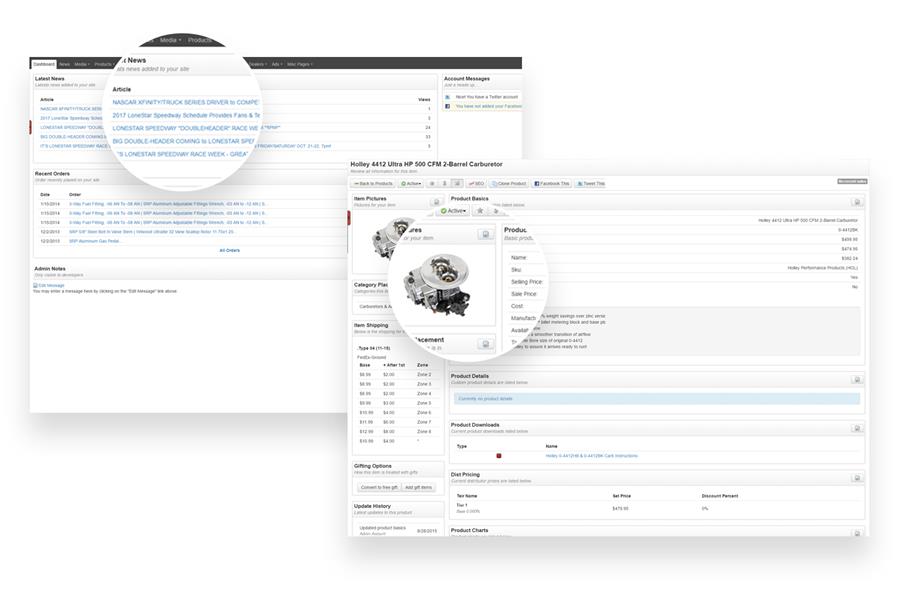Click the Edit Message link under Admin Notes
900x600 pixels.
point(49,285)
